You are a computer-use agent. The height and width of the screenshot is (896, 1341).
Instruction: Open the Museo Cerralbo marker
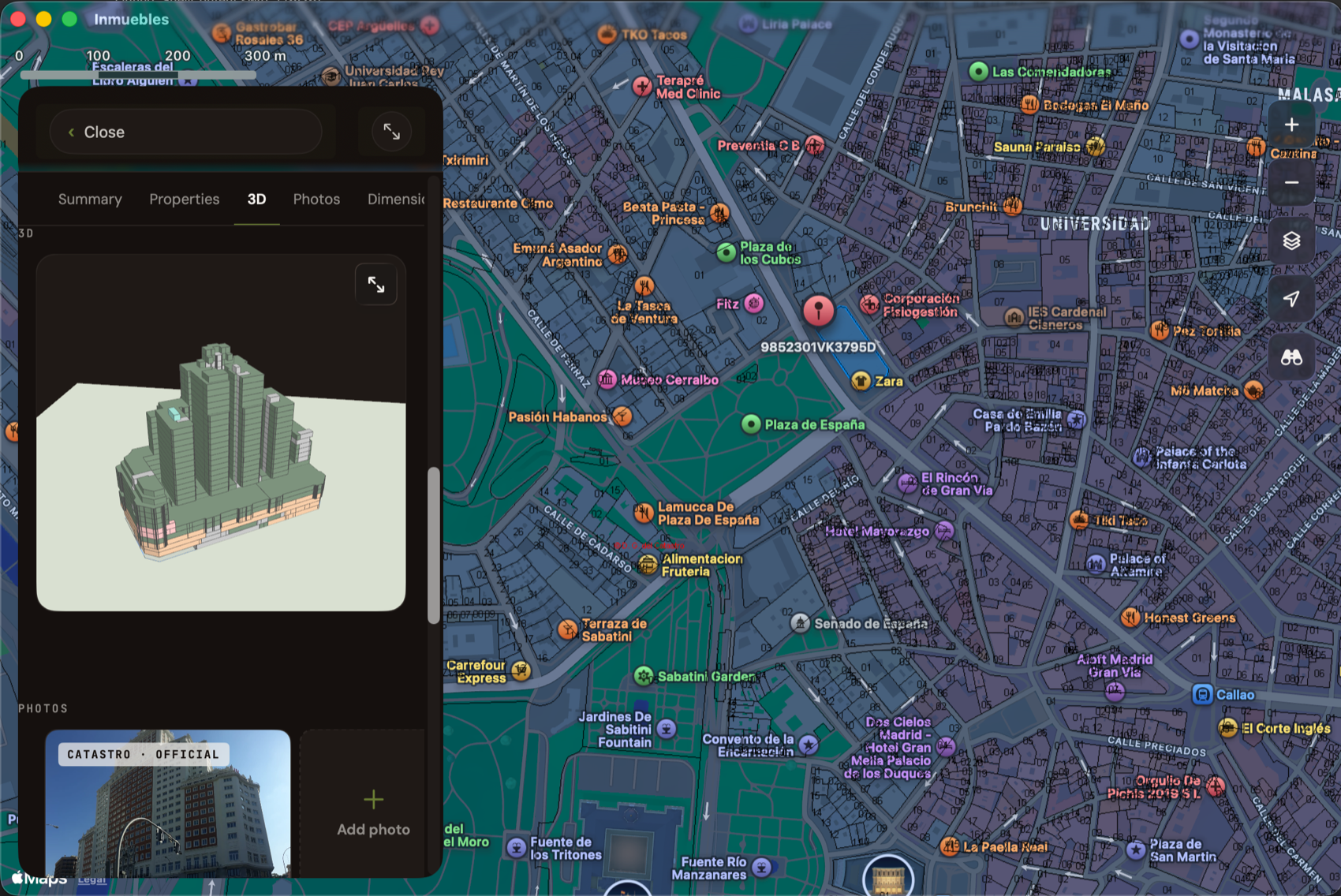click(607, 379)
